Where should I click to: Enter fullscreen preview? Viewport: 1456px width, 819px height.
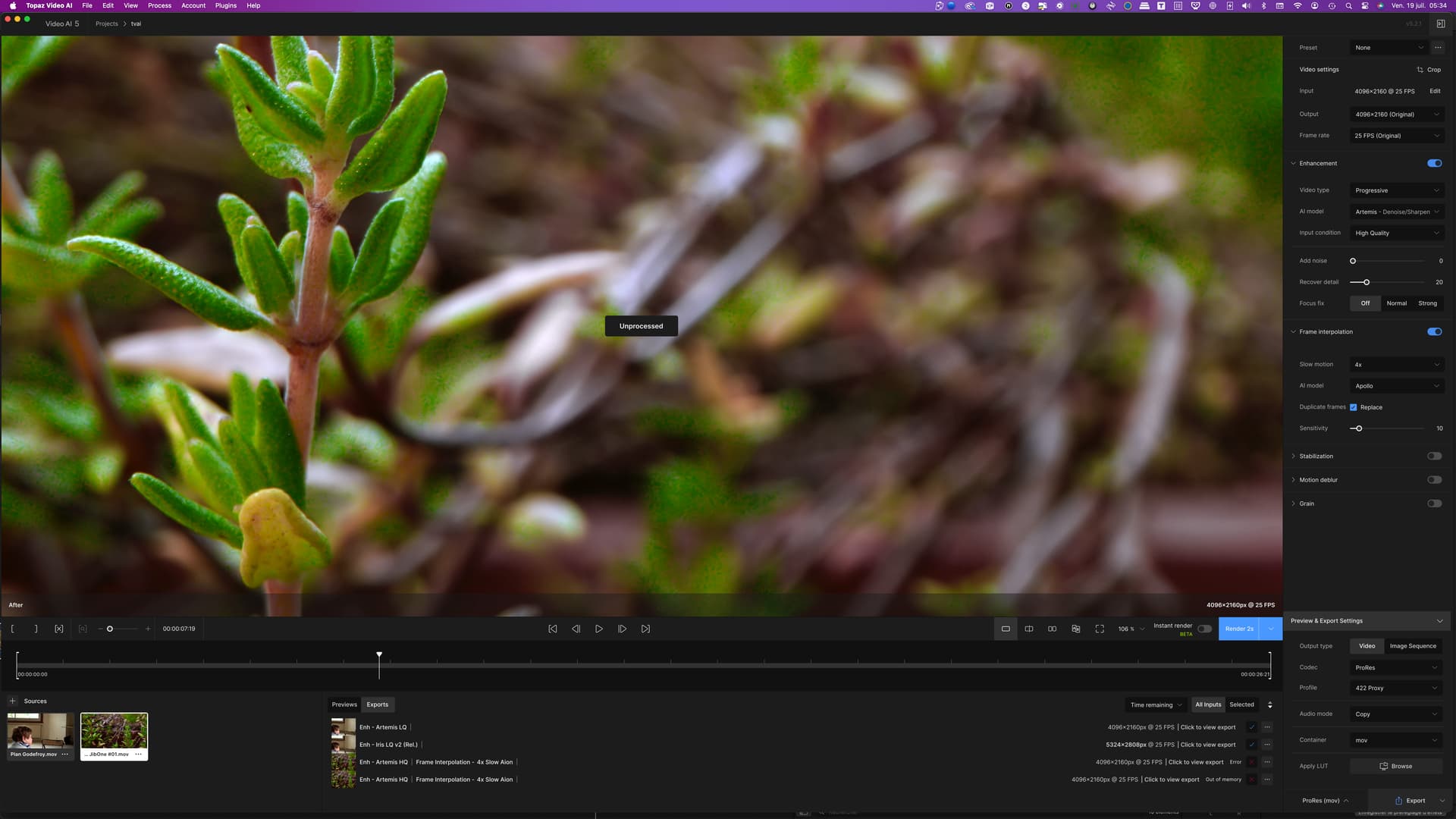pos(1100,629)
